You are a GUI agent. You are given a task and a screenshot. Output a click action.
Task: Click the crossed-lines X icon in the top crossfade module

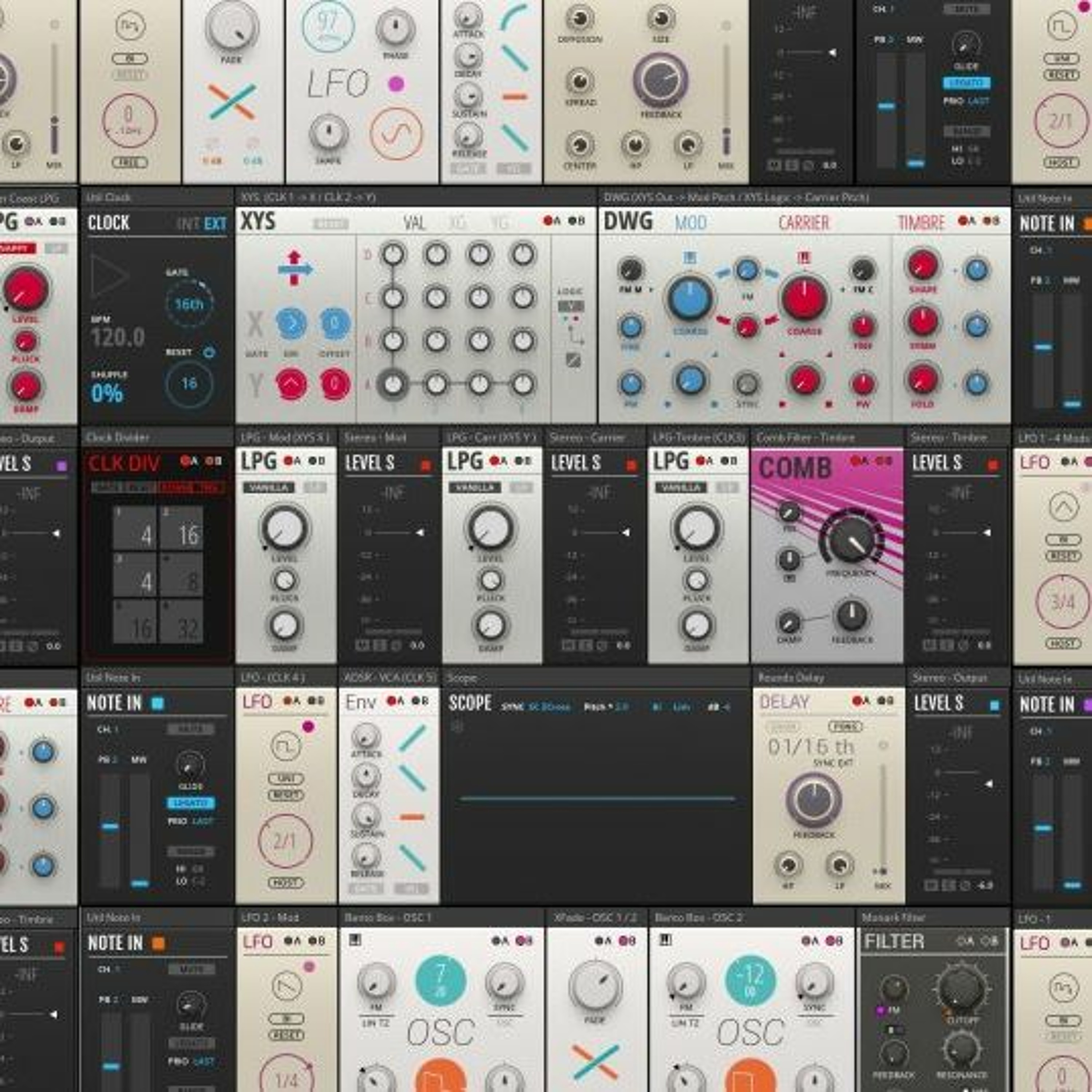(232, 102)
